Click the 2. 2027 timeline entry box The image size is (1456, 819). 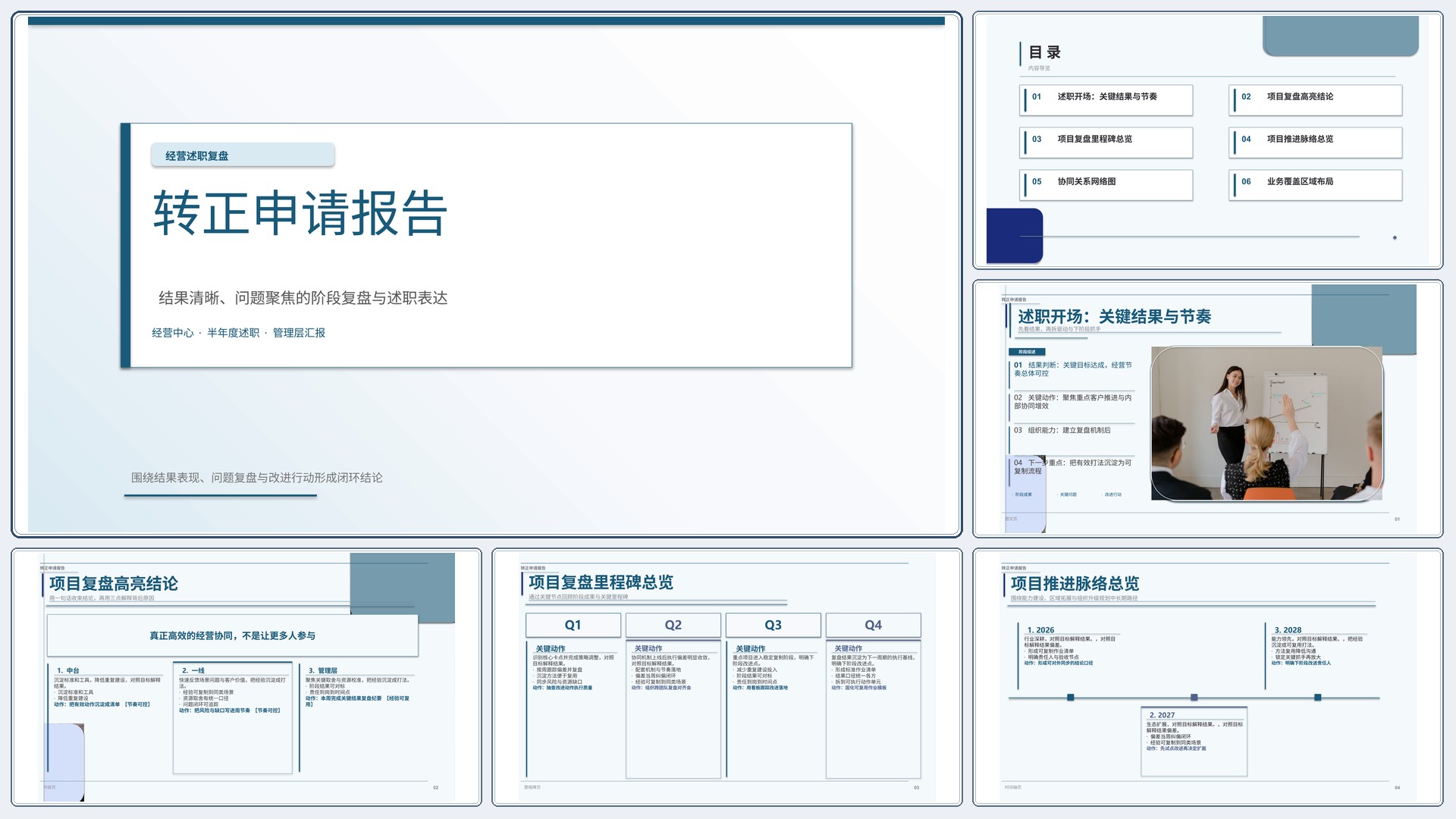(x=1194, y=742)
